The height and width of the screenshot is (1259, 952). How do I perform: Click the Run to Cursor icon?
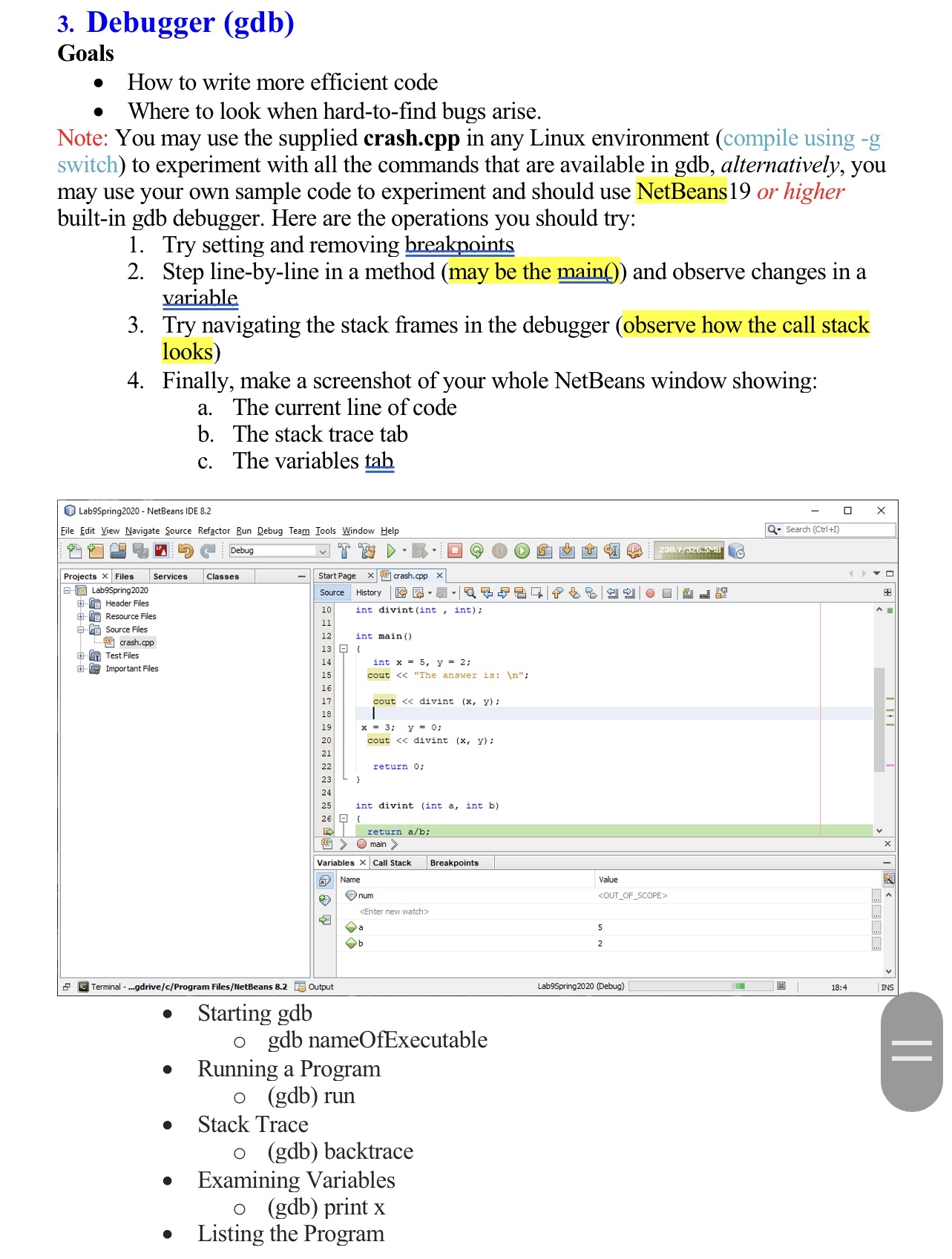click(611, 551)
